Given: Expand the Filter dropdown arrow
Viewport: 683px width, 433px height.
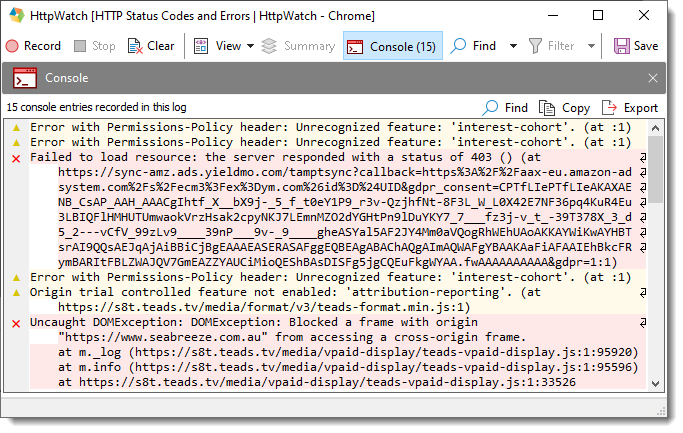Looking at the screenshot, I should point(591,46).
